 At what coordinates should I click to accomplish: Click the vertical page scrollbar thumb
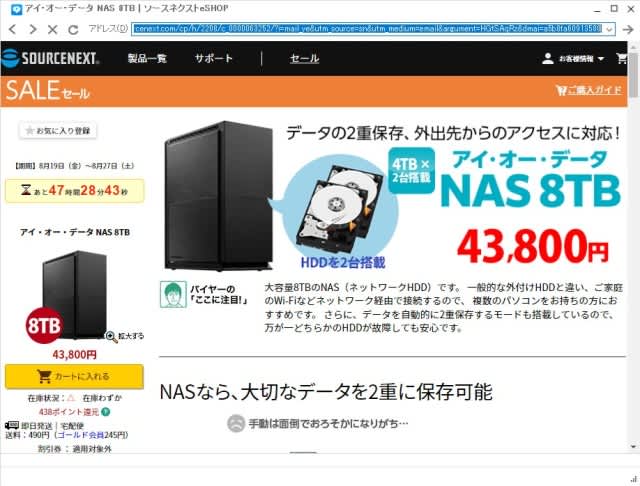tap(633, 77)
